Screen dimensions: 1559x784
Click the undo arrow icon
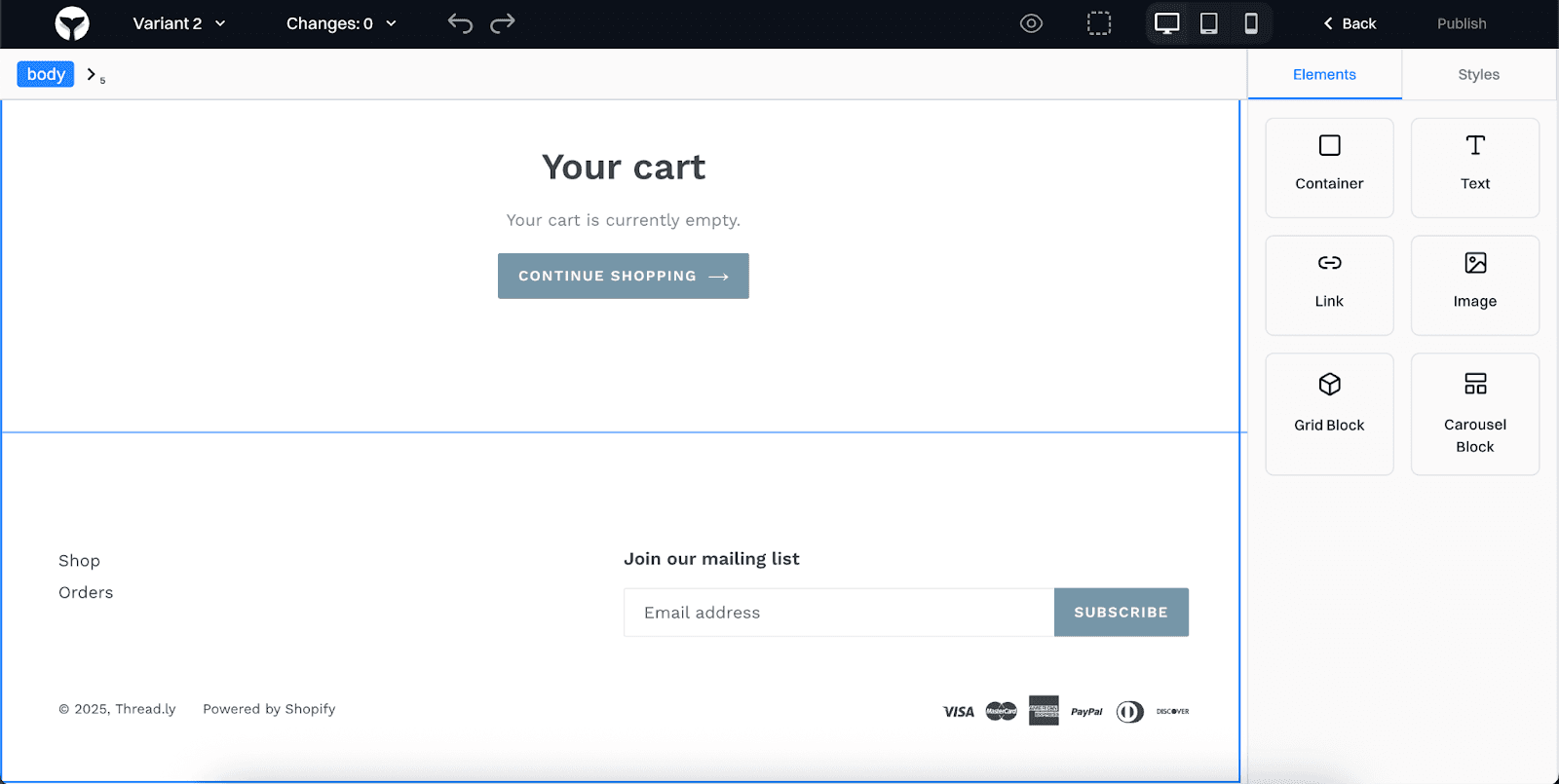click(x=460, y=23)
